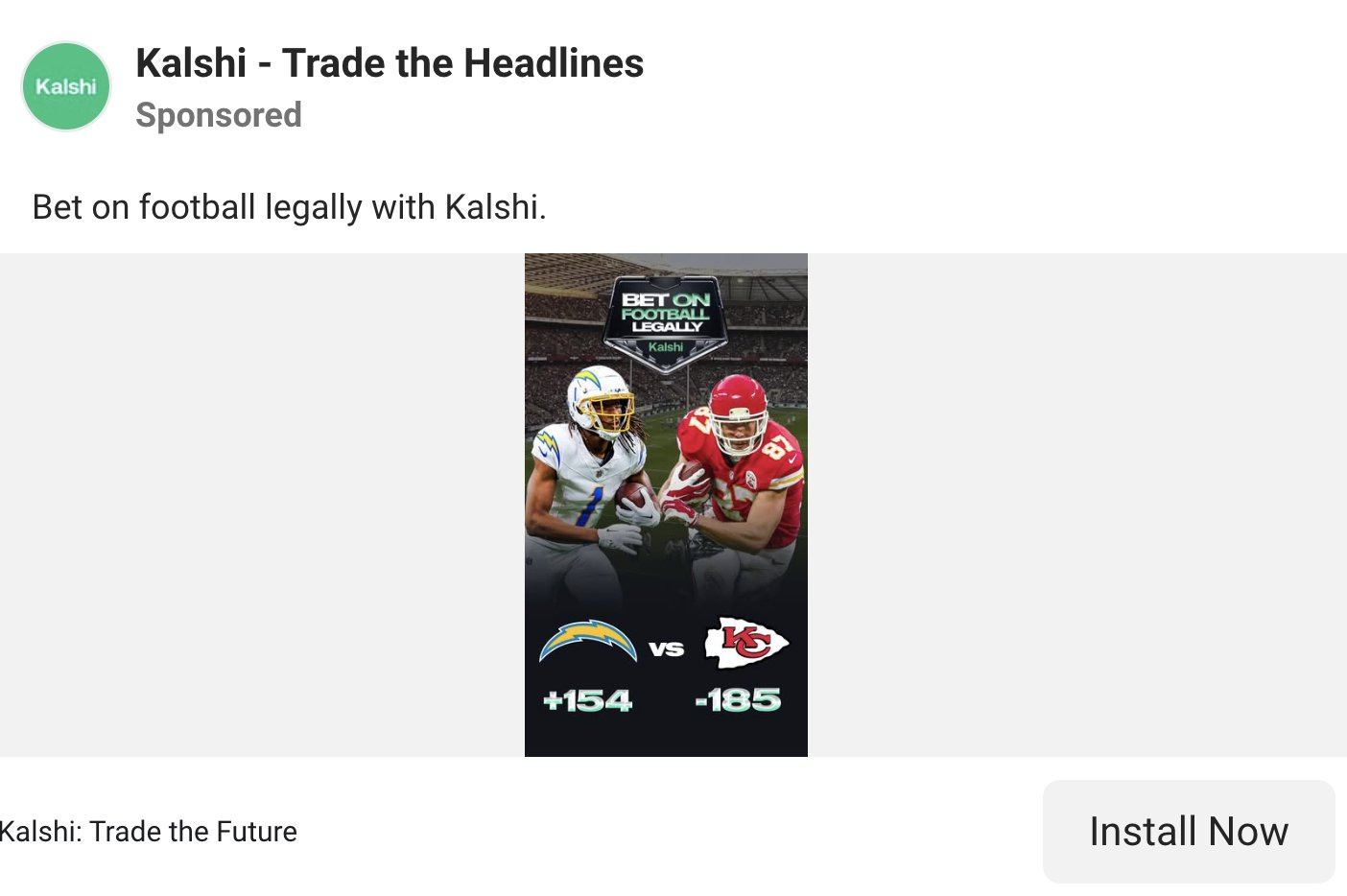Click the white space beside the Install Now button
Screen dimensions: 1347x896
(x=672, y=831)
